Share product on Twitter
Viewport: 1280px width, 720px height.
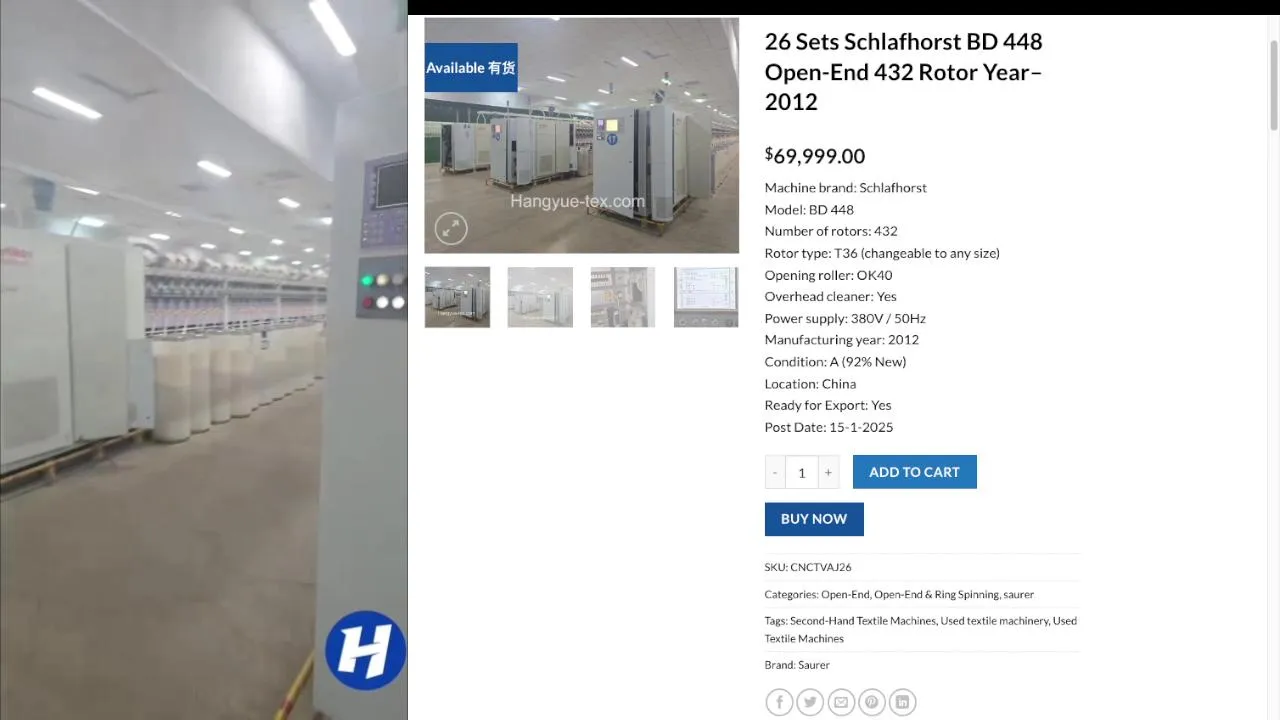(x=810, y=702)
